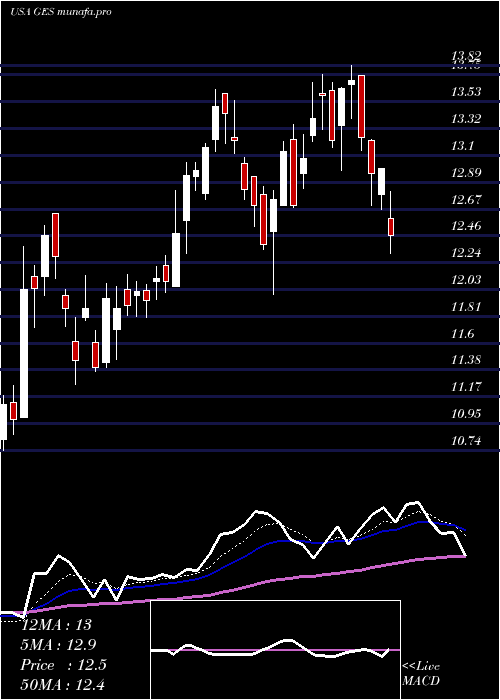
Task: Click the '50MA : 12.4' legend value
Action: click(63, 685)
